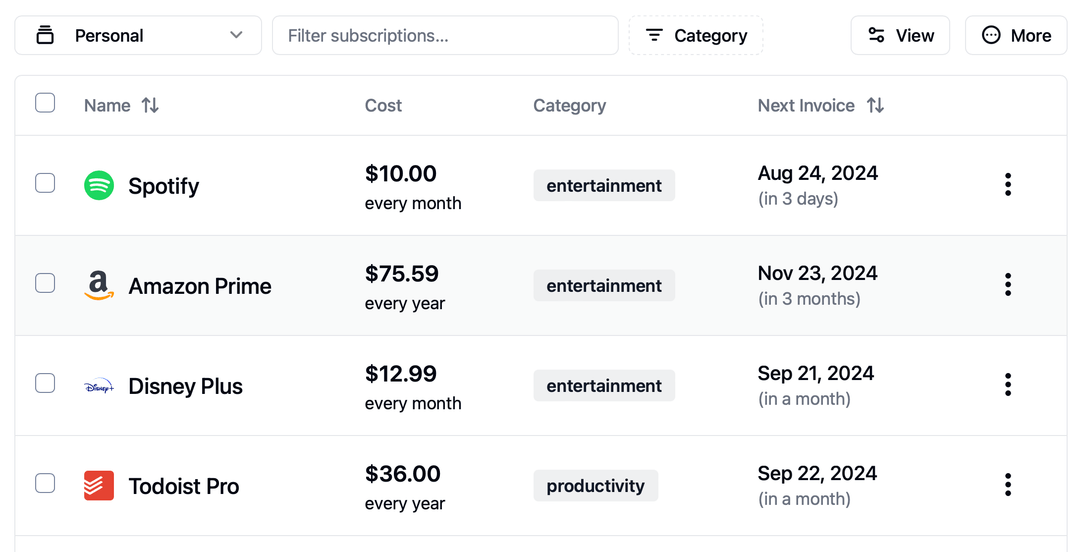Open Amazon Prime row three-dot menu

1007,285
